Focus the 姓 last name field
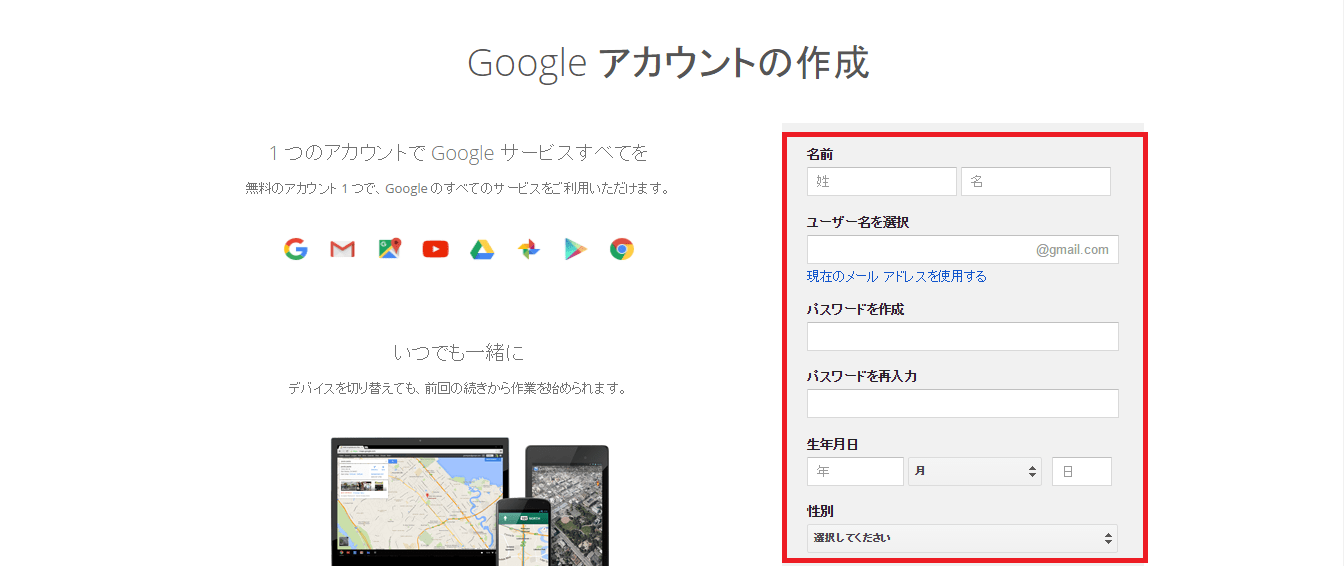1344x566 pixels. (882, 181)
